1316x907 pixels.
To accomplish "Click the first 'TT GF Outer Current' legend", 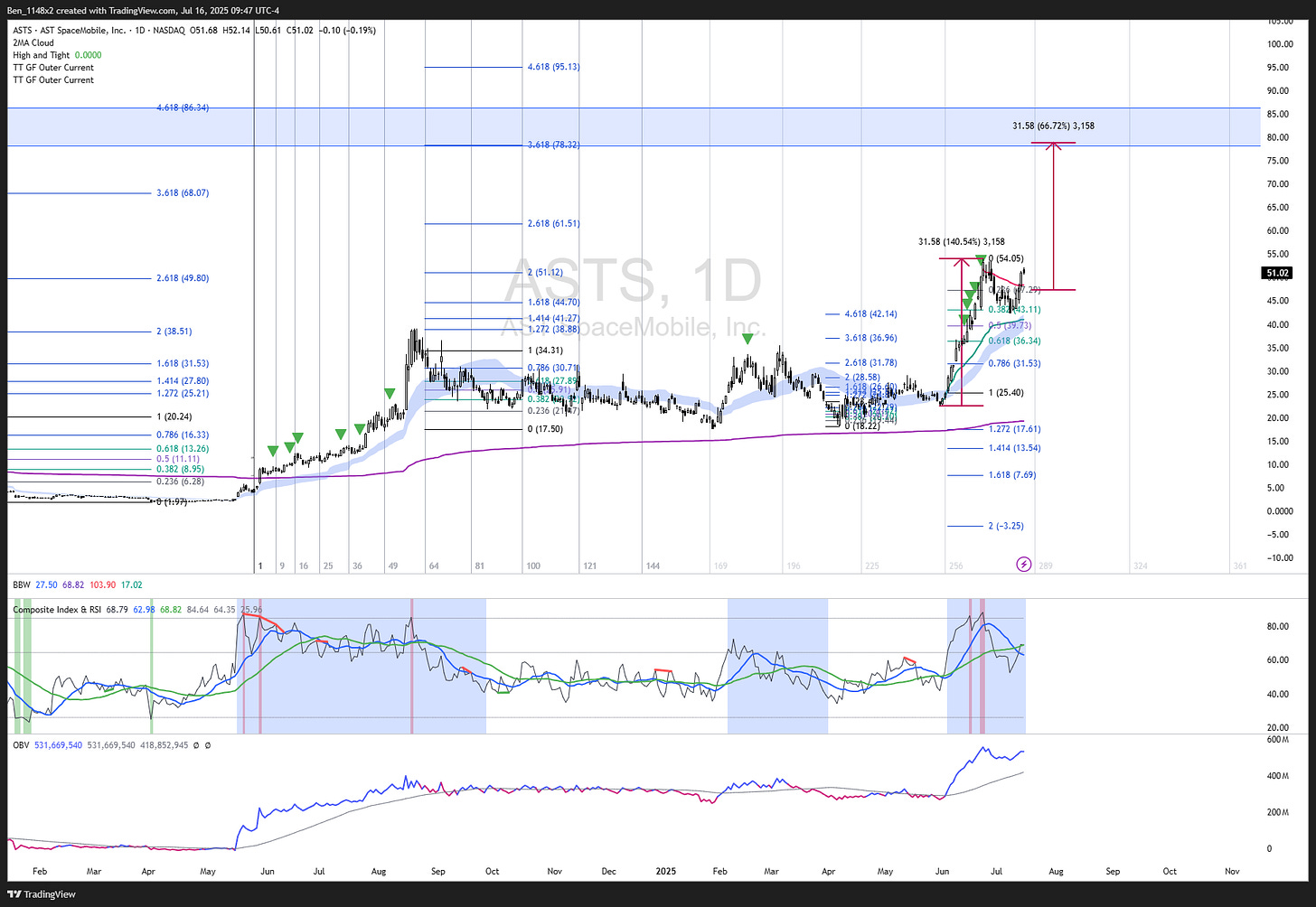I will click(x=53, y=68).
